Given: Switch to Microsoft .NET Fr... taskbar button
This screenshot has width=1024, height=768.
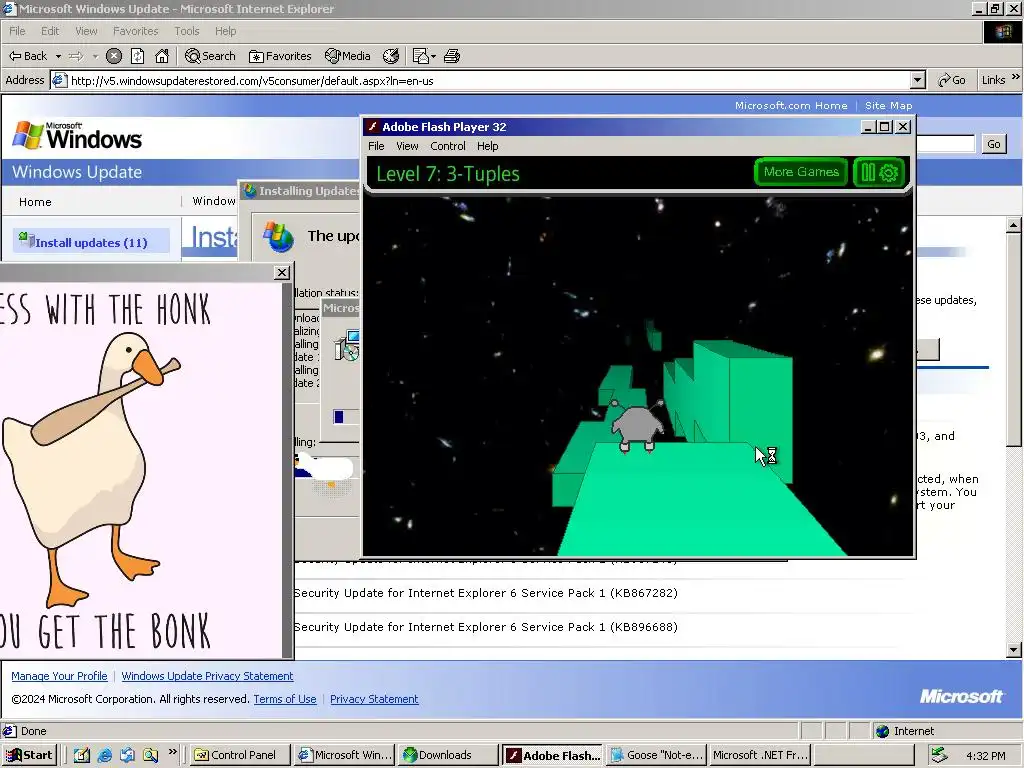Looking at the screenshot, I should 761,755.
